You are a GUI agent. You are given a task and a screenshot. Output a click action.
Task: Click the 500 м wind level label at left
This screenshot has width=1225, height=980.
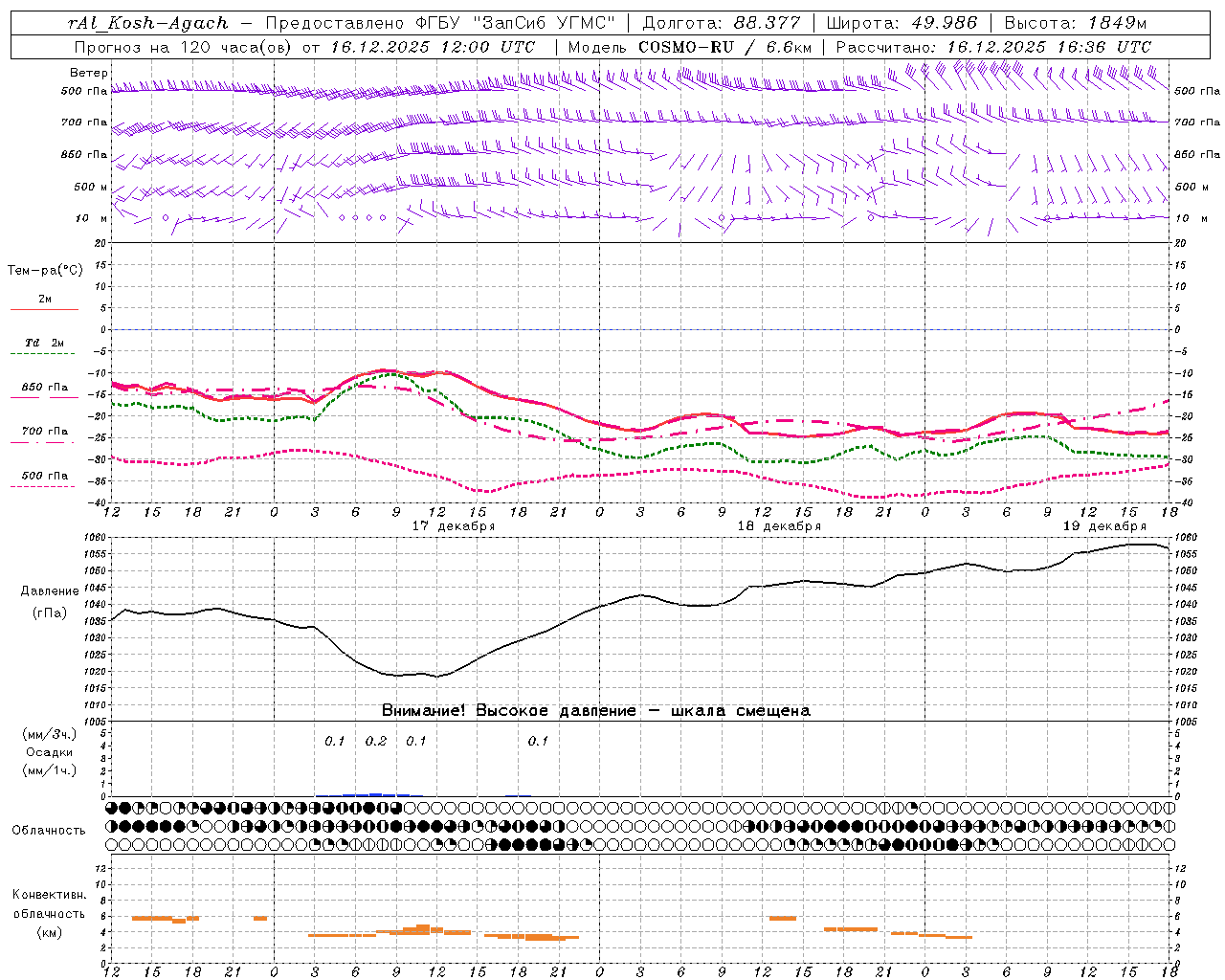(91, 187)
